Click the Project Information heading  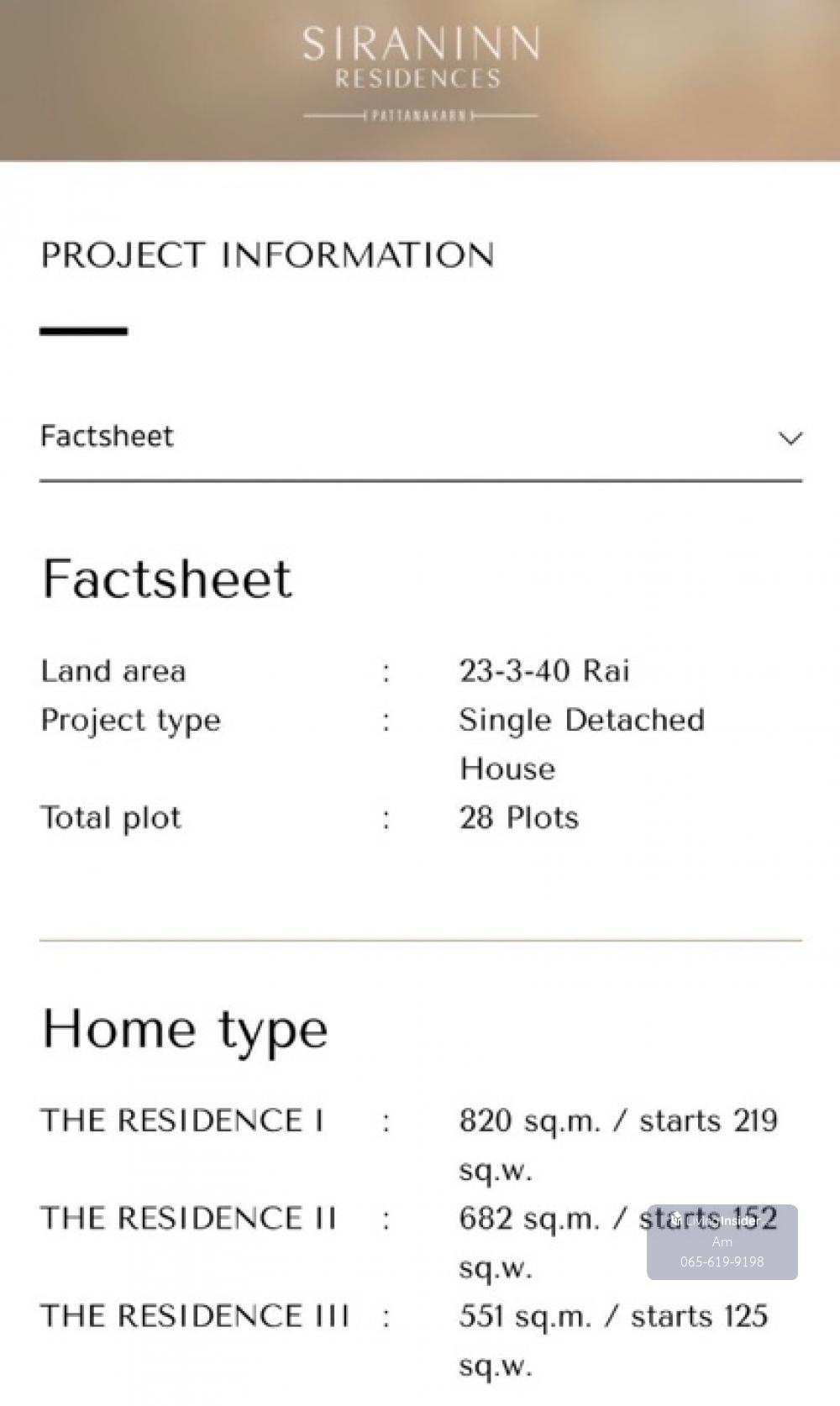[267, 255]
